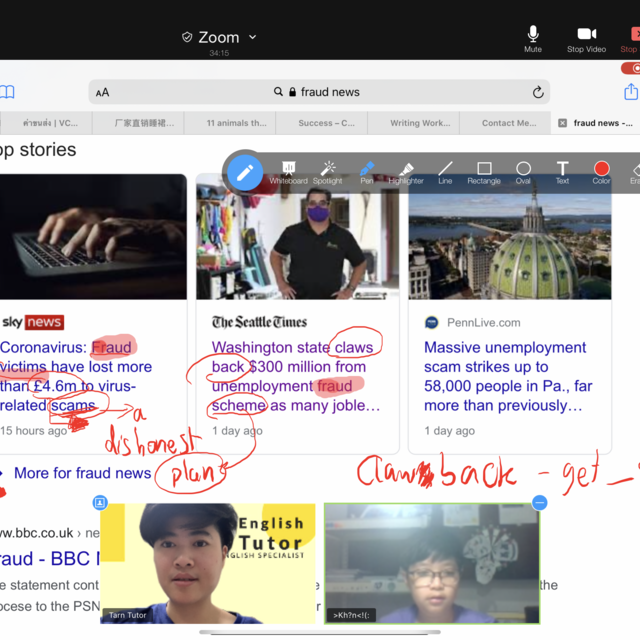This screenshot has width=640, height=640.
Task: Tap the blue annotation pencil button
Action: point(245,173)
